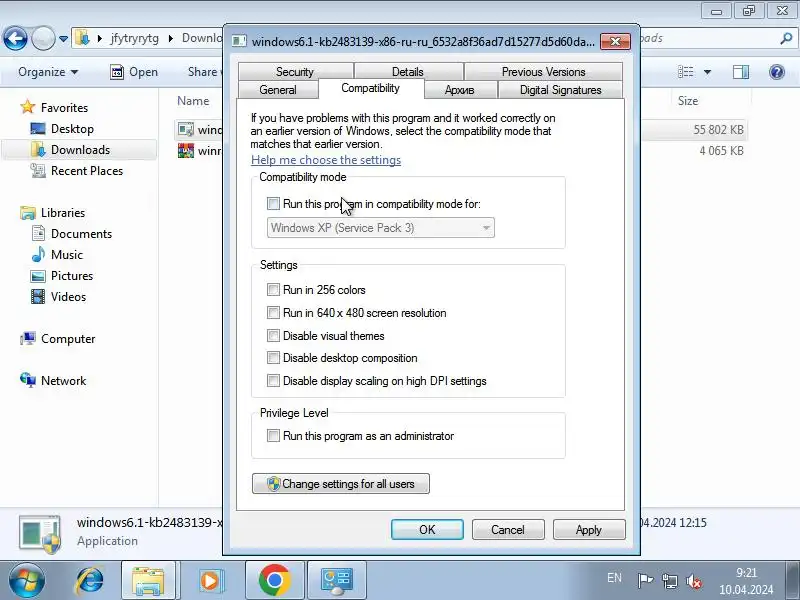Click the search magnifier icon
800x600 pixels.
786,38
